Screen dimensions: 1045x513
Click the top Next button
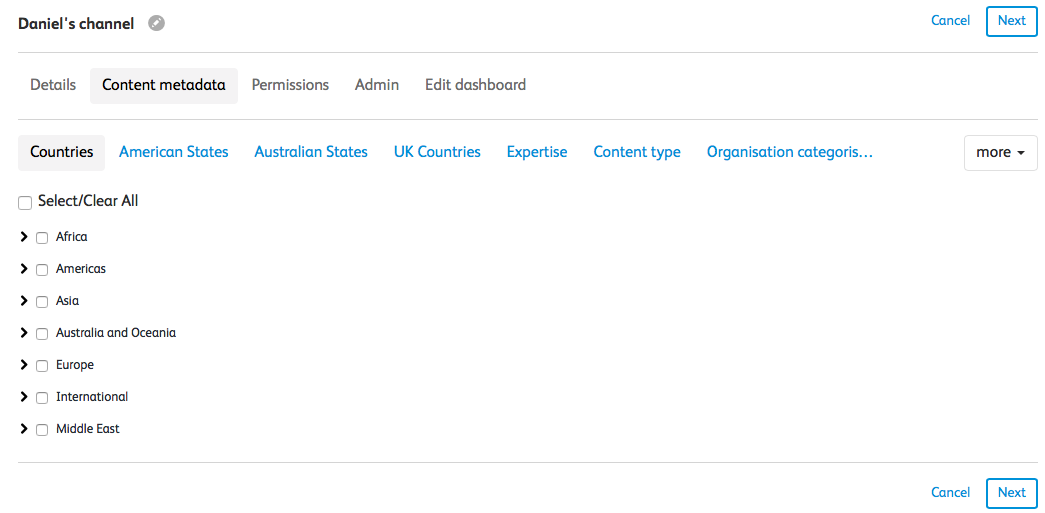[1012, 21]
